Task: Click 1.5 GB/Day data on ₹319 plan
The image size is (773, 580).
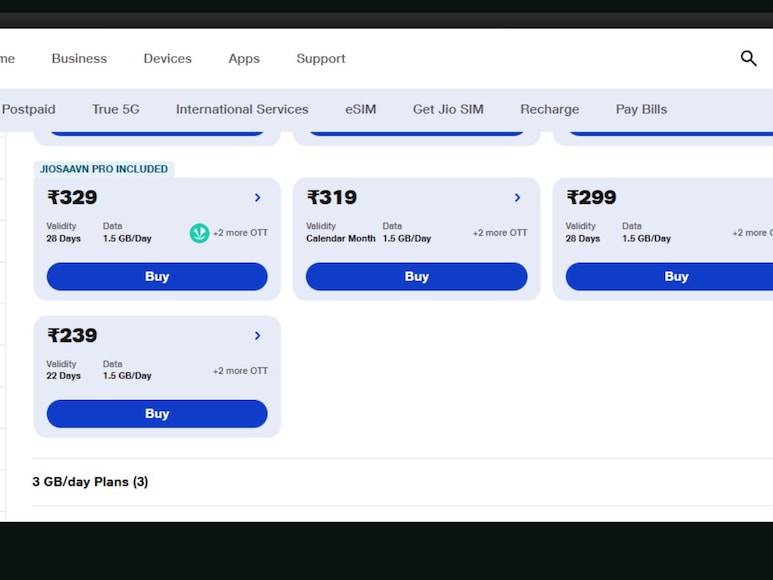Action: tap(407, 239)
